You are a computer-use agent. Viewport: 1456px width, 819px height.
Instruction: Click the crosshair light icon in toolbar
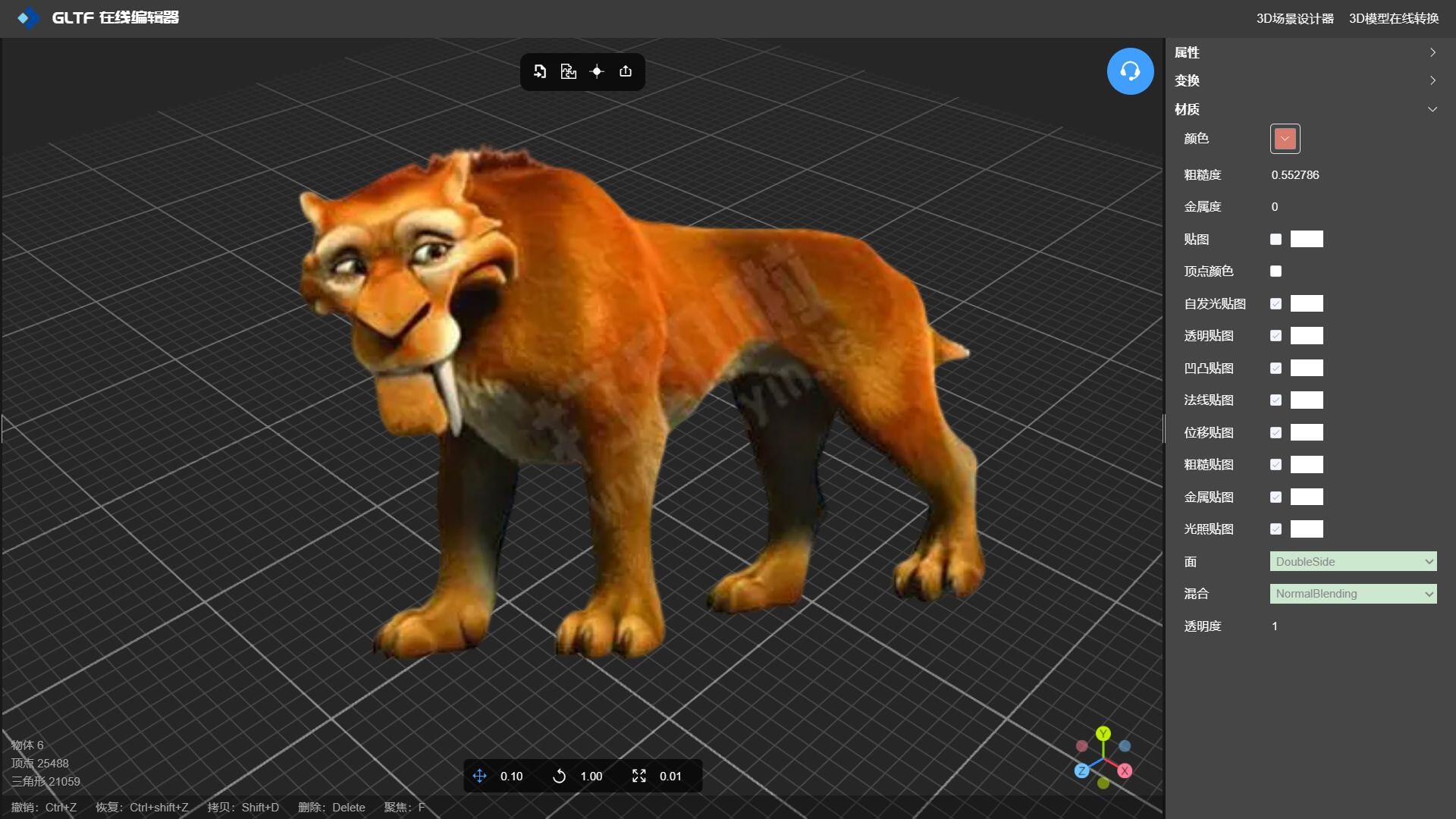coord(597,71)
